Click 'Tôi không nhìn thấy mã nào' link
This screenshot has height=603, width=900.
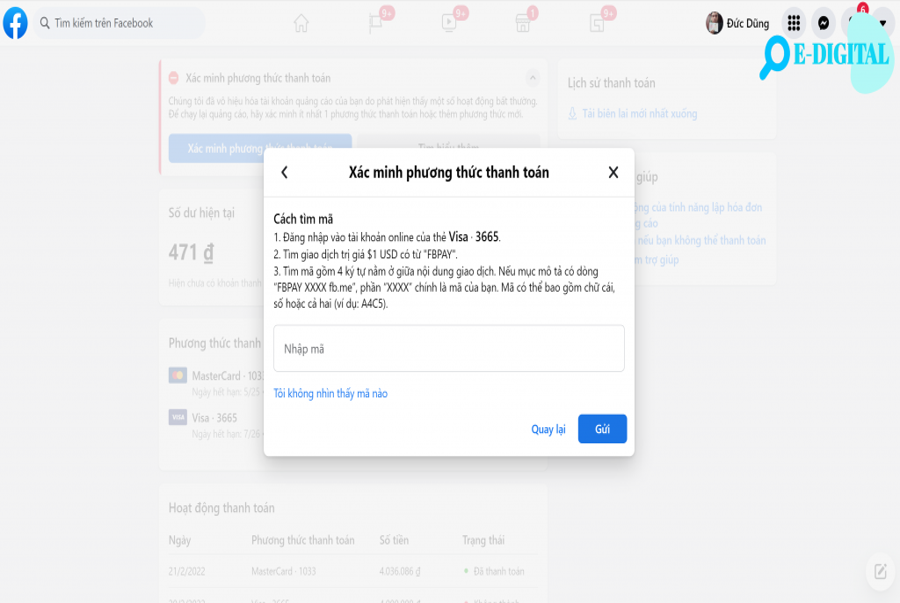331,394
